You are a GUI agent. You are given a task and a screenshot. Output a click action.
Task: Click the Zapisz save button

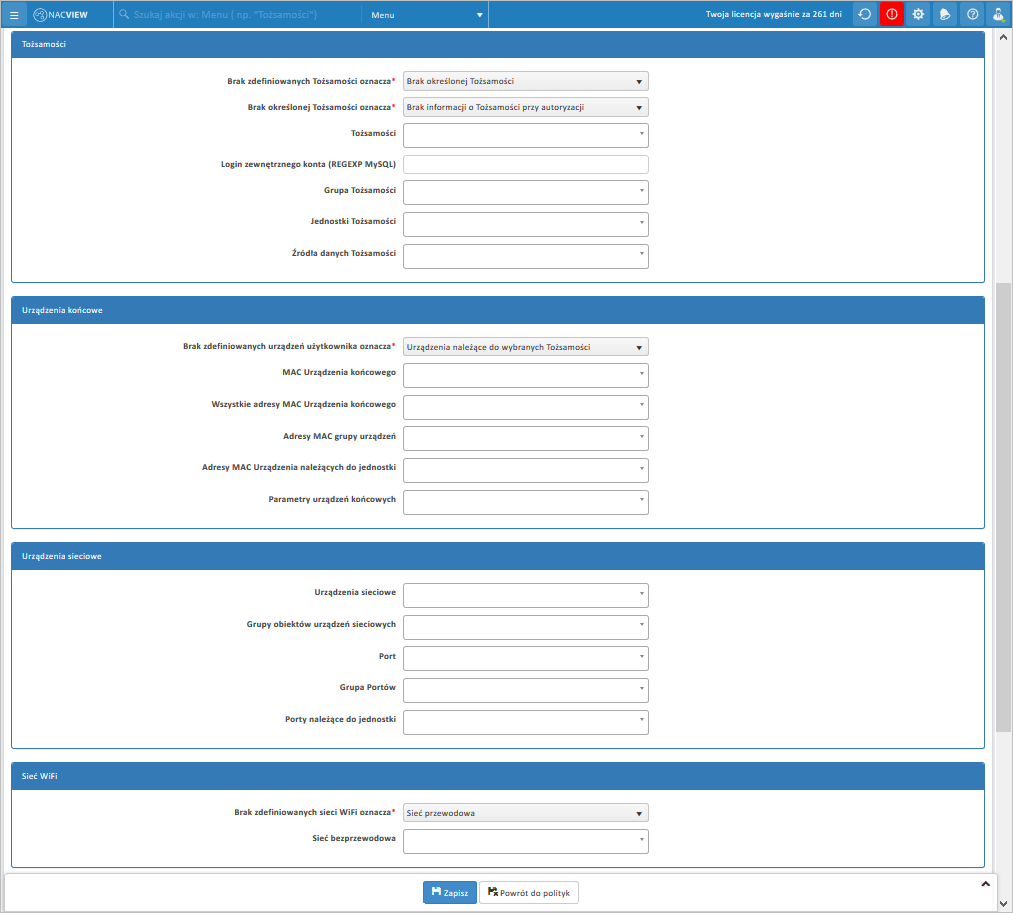[449, 892]
